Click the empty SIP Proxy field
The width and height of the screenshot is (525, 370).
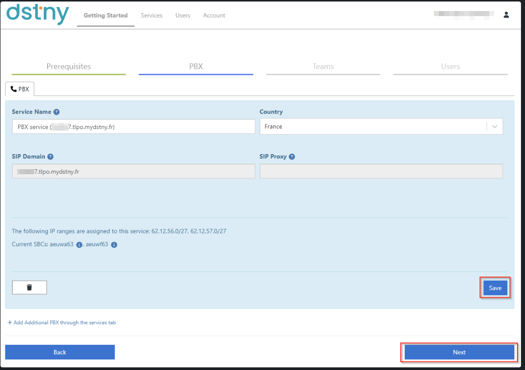tap(381, 171)
